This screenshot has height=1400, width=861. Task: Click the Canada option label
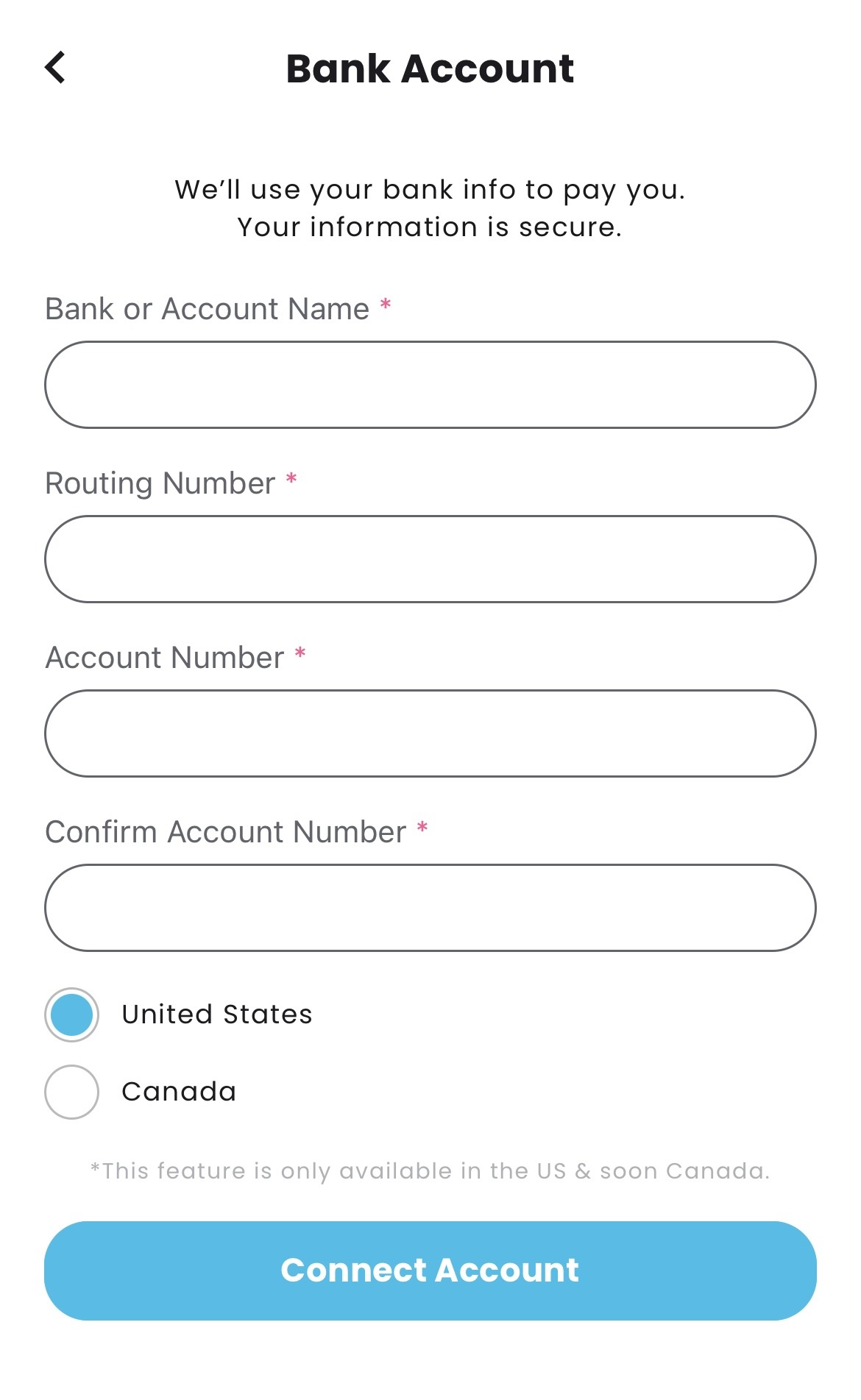click(x=179, y=1092)
